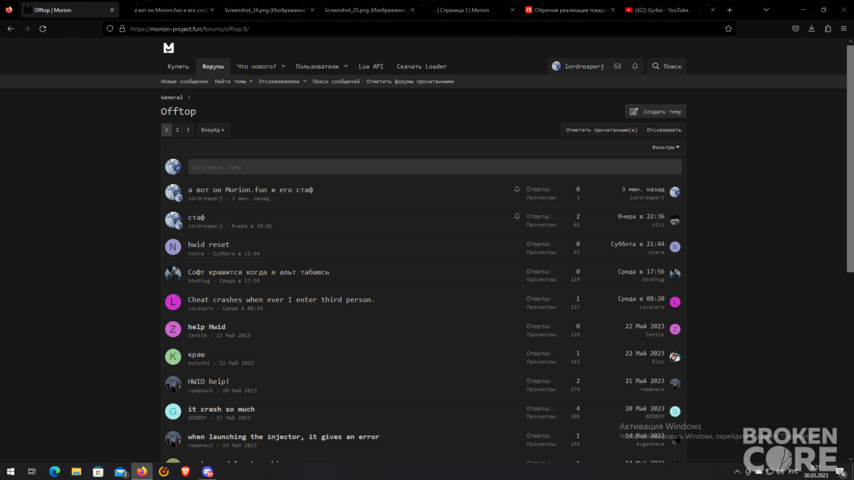Viewport: 854px width, 480px height.
Task: Open the nzera avatar on hwid reset
Action: pyautogui.click(x=173, y=247)
